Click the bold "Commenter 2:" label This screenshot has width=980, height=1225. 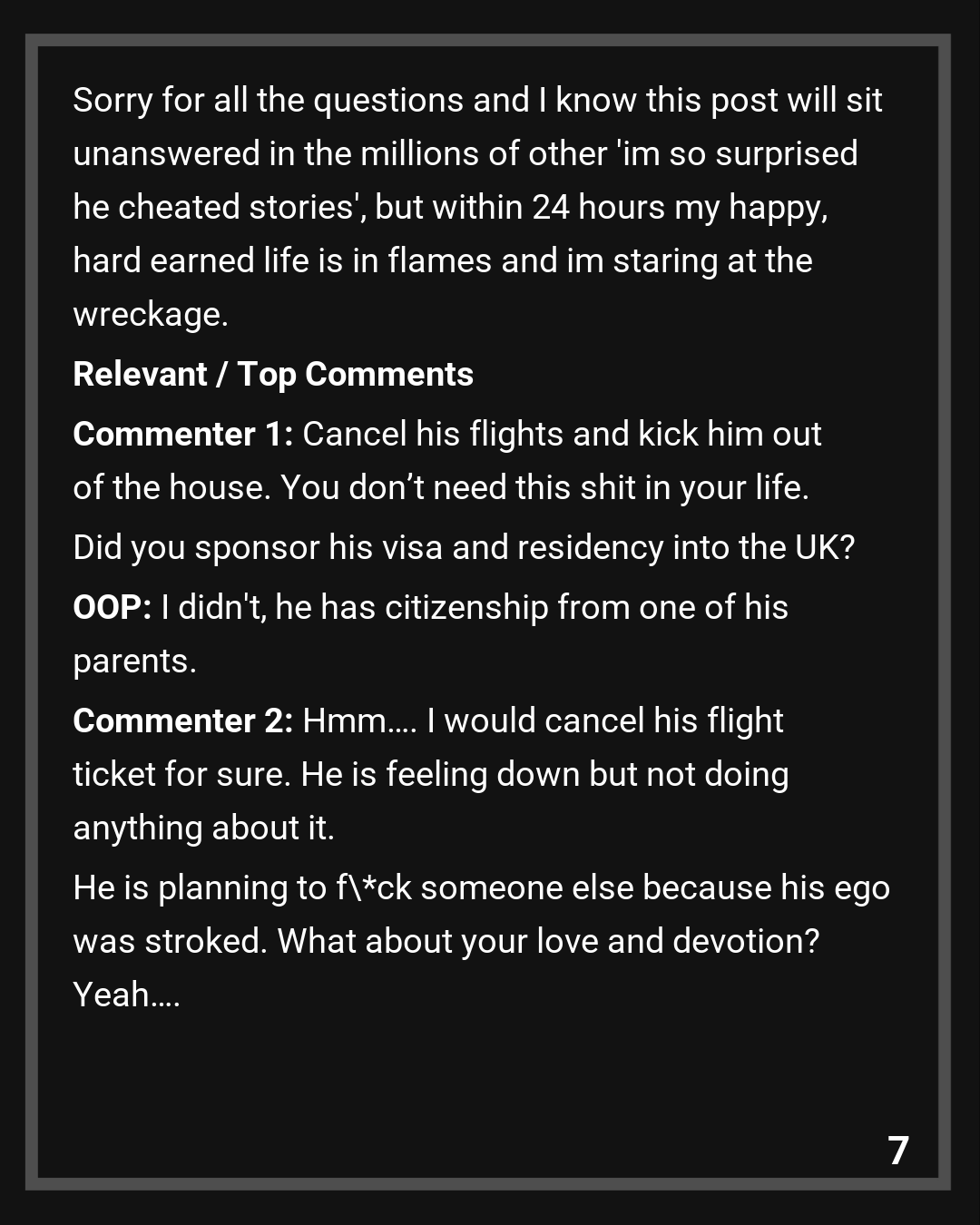click(182, 721)
